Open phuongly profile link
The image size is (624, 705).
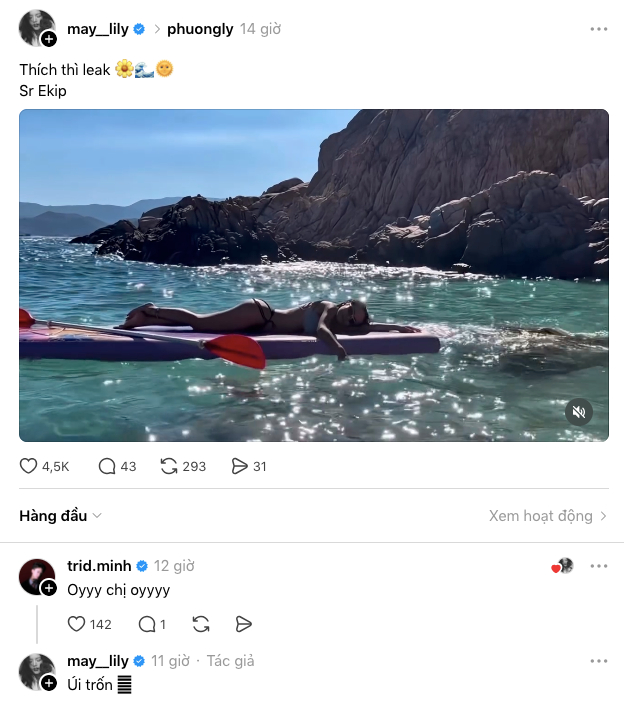[x=200, y=29]
